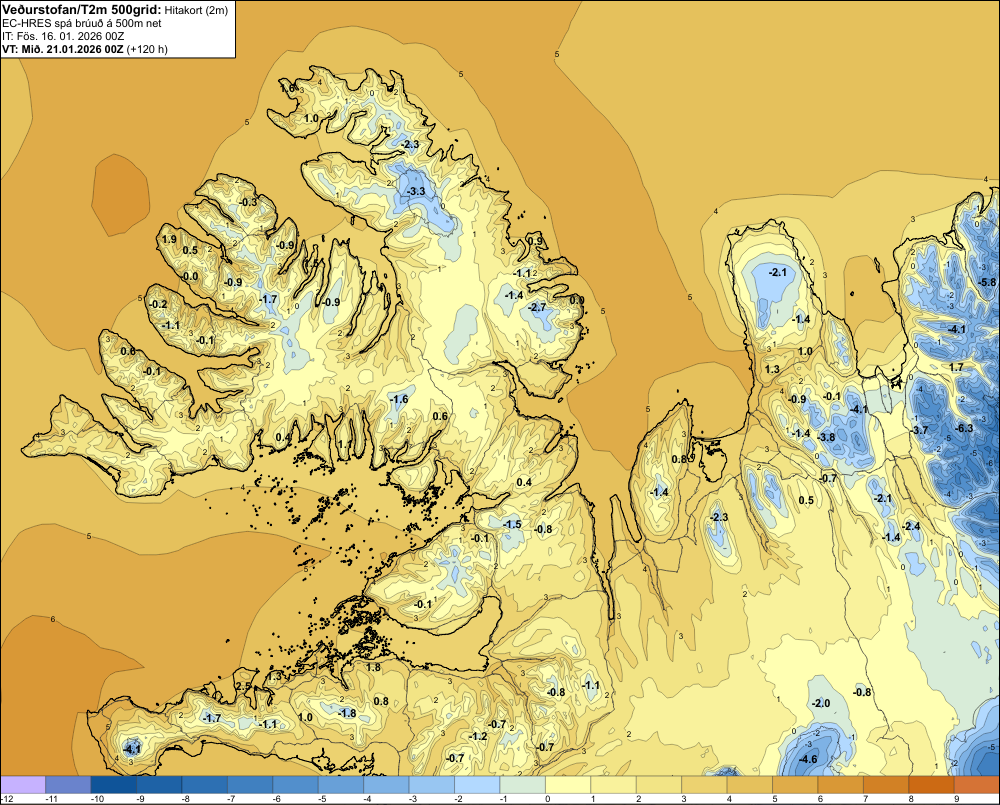The width and height of the screenshot is (1000, 805).
Task: Click the "-0.3" temperature value on the map
Action: point(247,202)
